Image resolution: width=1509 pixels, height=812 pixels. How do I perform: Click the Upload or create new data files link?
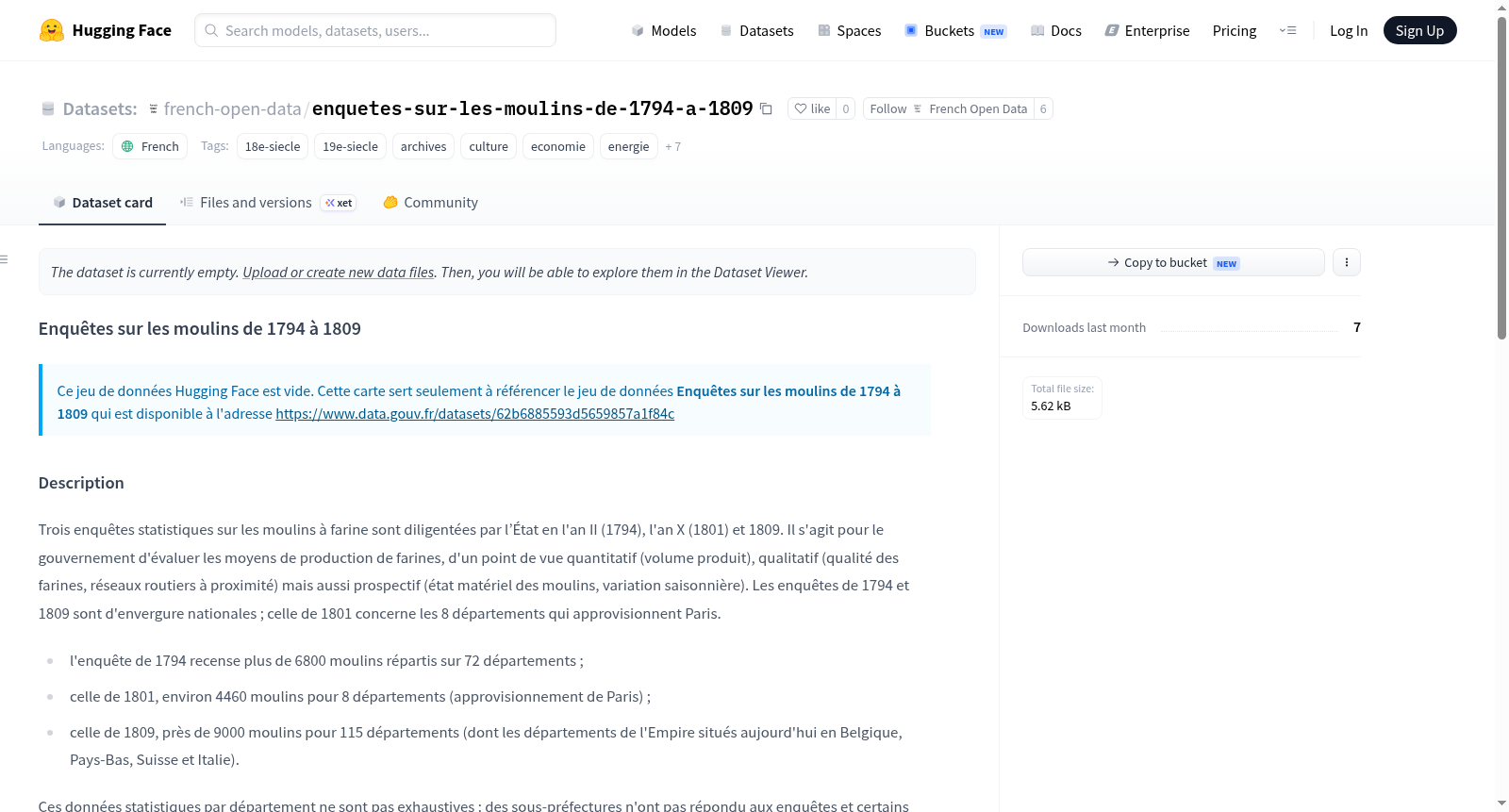point(339,273)
